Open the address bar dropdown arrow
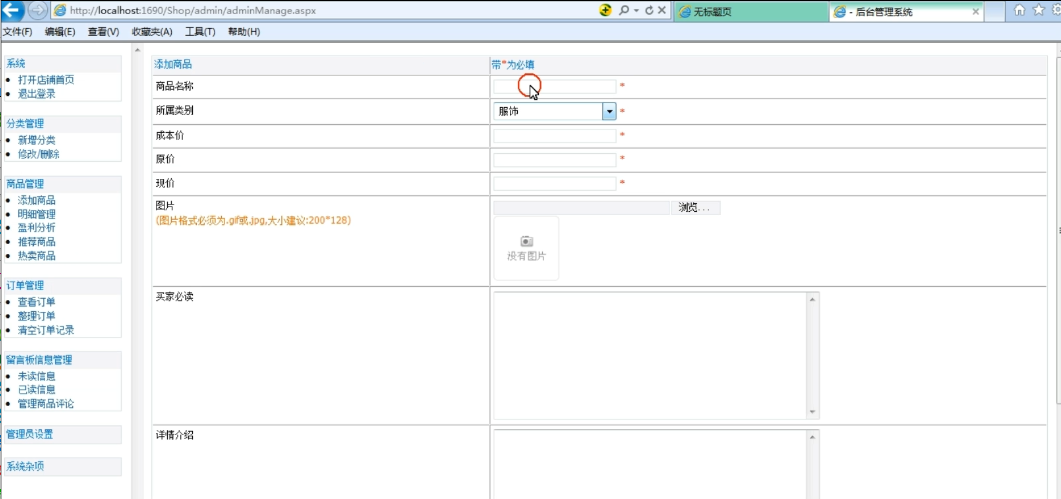Viewport: 1061px width, 499px height. point(637,11)
